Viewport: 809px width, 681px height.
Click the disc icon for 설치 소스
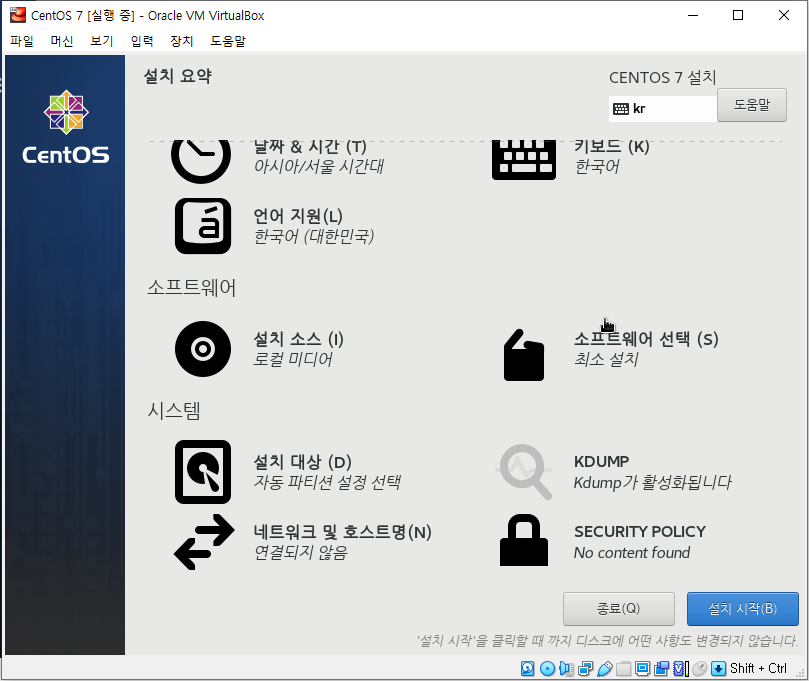pos(203,349)
